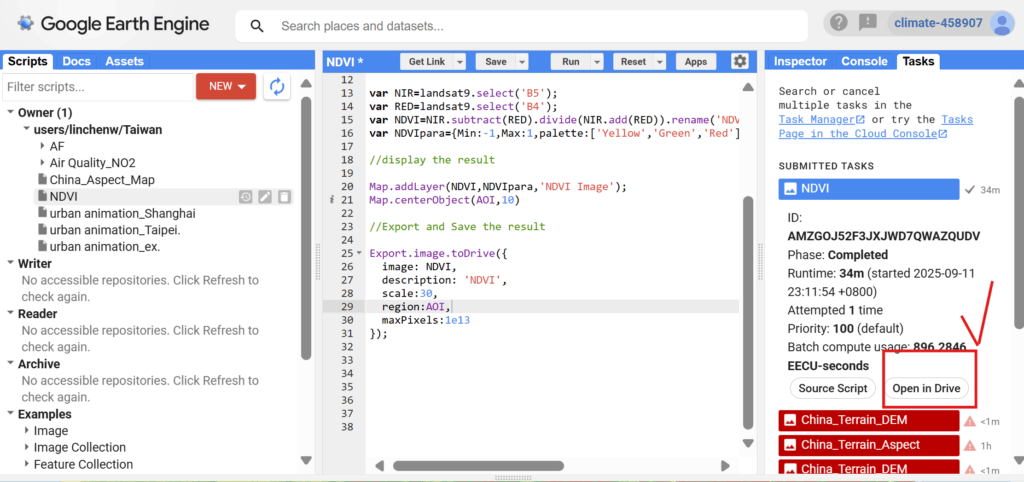Click scripts panel scroll-down arrow
1024x482 pixels.
tap(306, 460)
